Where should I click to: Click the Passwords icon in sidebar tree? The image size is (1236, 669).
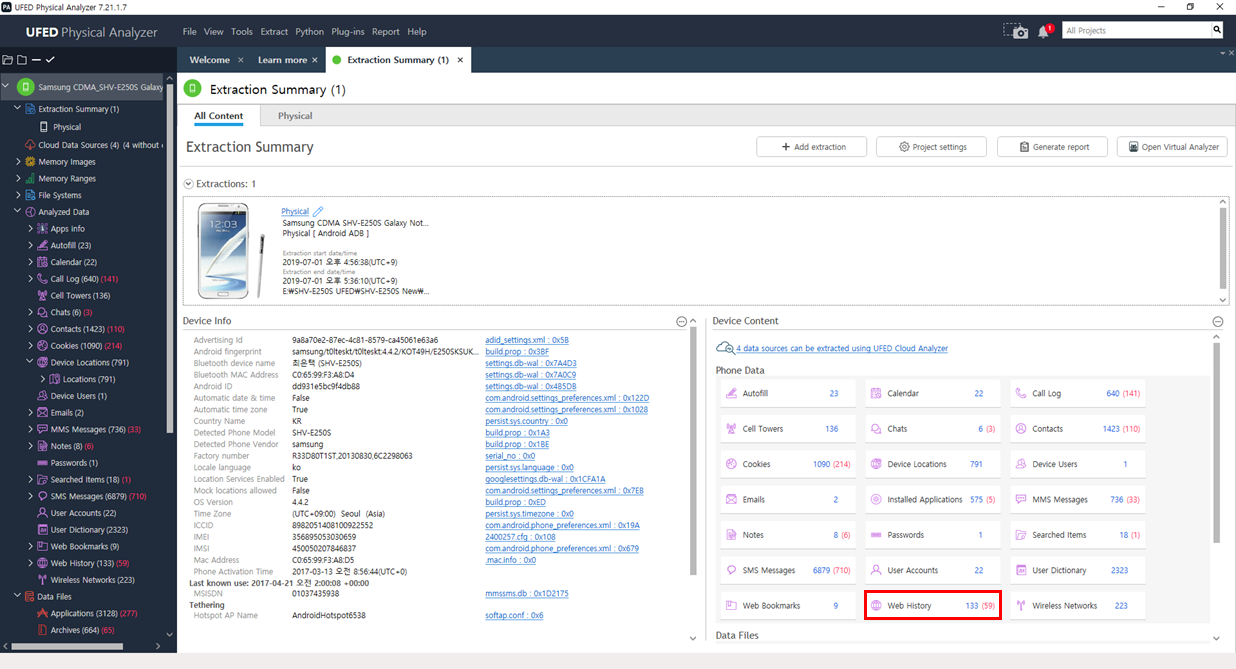coord(42,463)
